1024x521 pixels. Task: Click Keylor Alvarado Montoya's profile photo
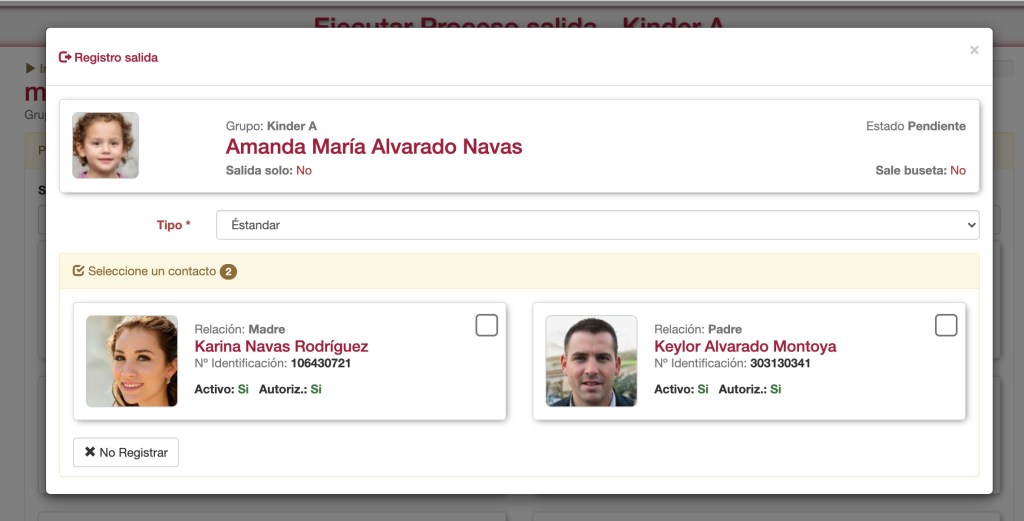pyautogui.click(x=591, y=361)
